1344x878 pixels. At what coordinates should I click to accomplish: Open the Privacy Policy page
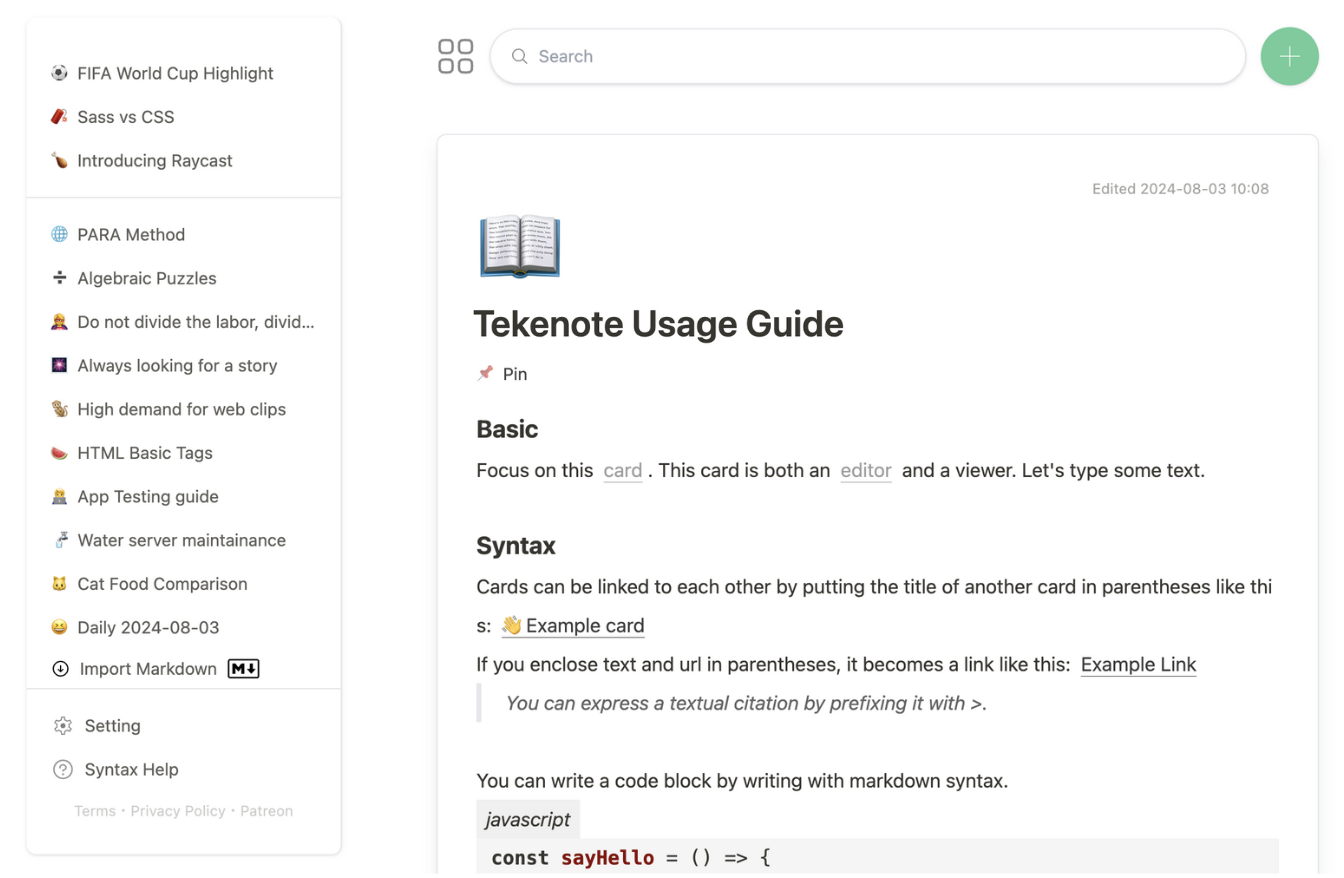[x=178, y=810]
